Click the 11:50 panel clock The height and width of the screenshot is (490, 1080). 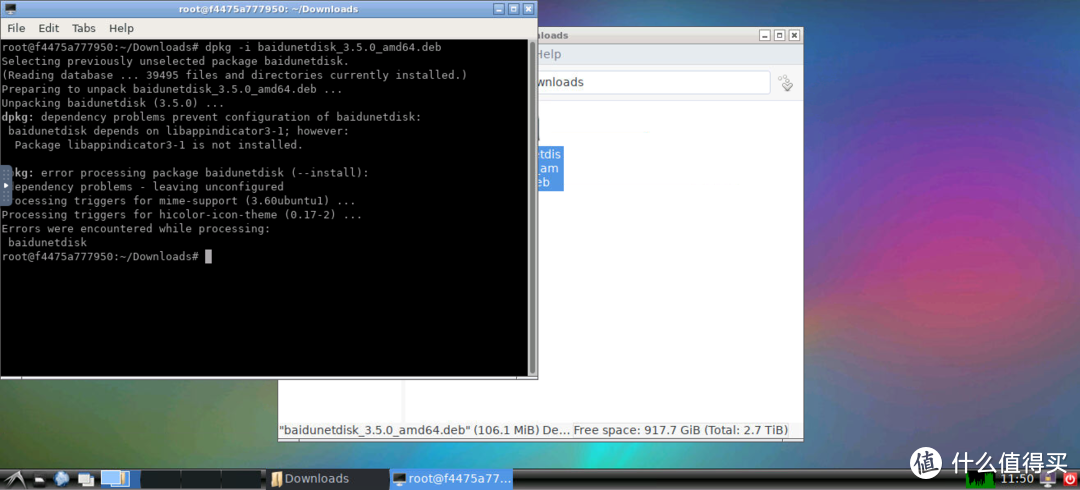click(1017, 478)
